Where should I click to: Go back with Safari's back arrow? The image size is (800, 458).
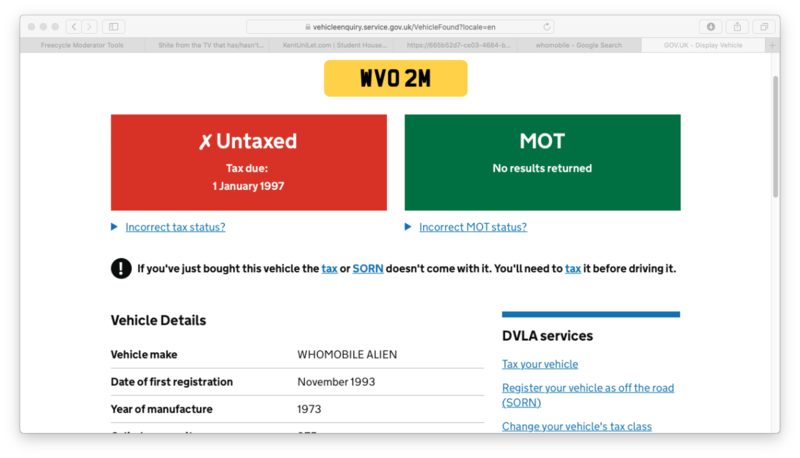tap(74, 27)
